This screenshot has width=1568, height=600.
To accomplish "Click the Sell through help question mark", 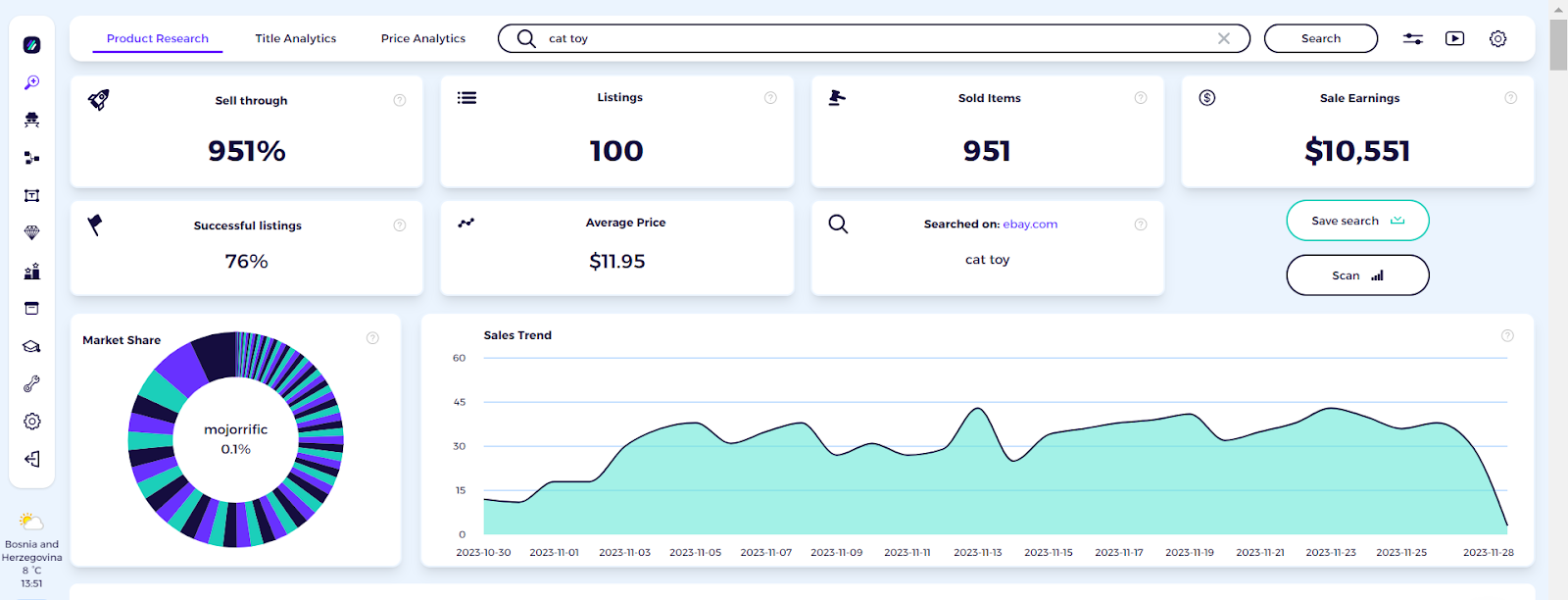I will tap(400, 100).
